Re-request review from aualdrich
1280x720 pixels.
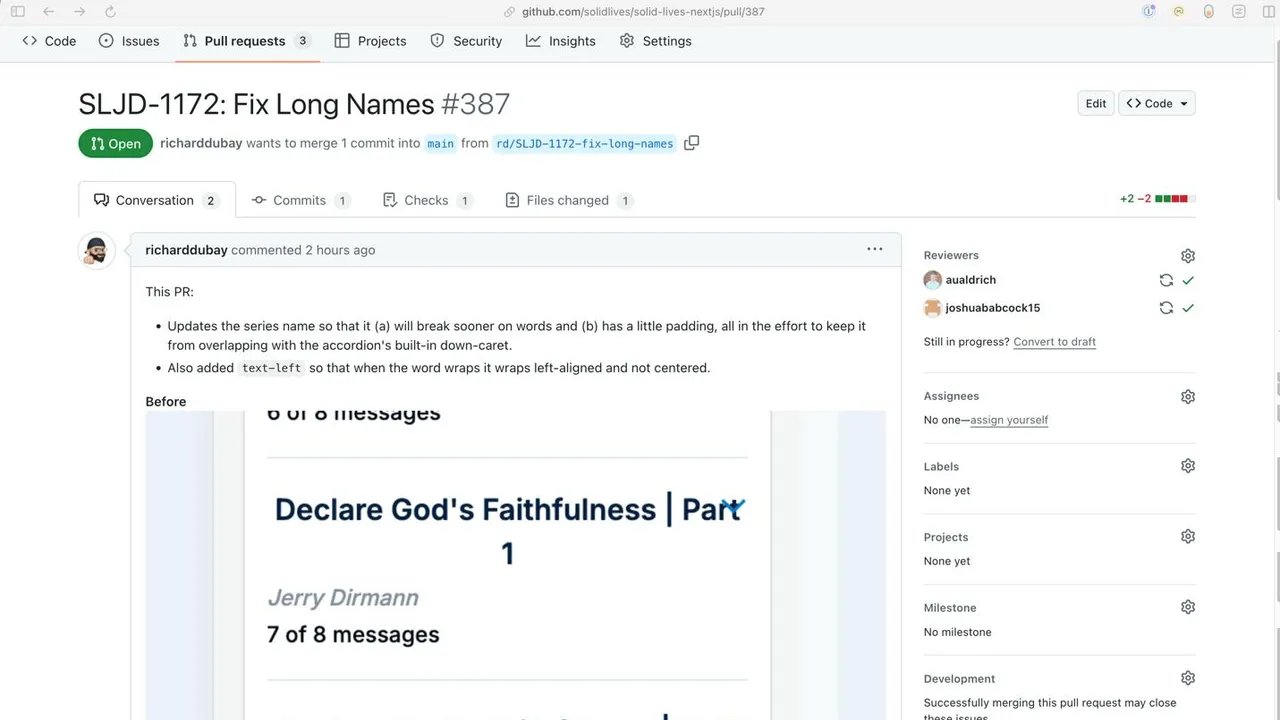(x=1166, y=280)
